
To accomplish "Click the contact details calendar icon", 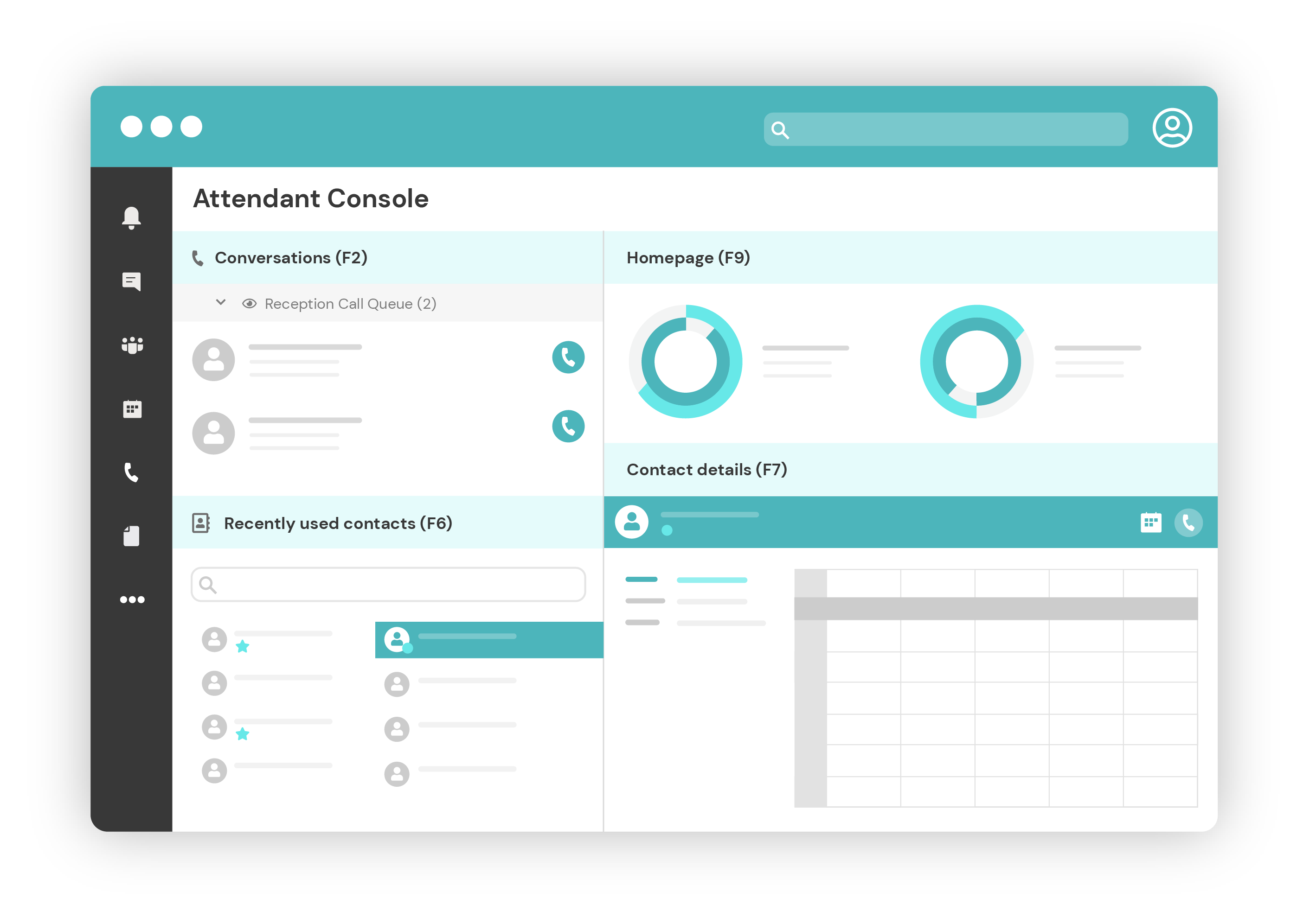I will 1150,522.
